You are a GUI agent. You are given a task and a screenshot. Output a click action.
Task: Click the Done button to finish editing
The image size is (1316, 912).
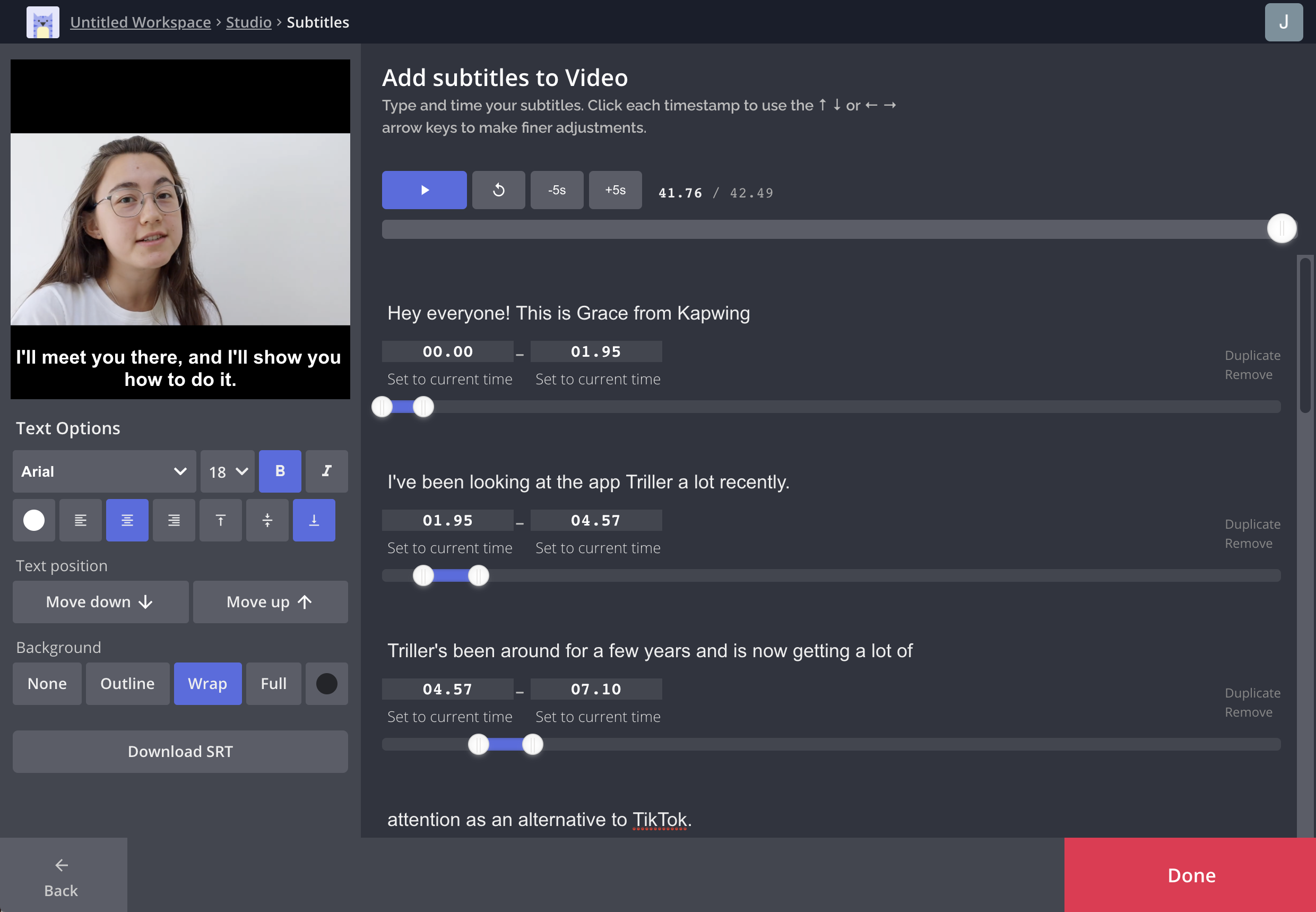click(x=1191, y=874)
